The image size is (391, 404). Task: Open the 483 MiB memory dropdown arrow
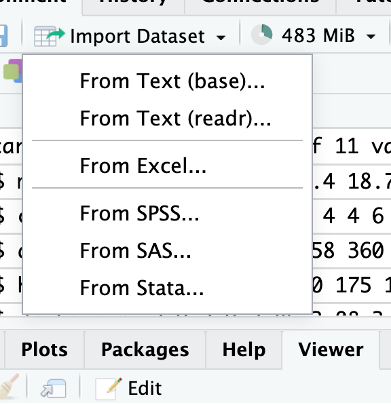pos(371,36)
